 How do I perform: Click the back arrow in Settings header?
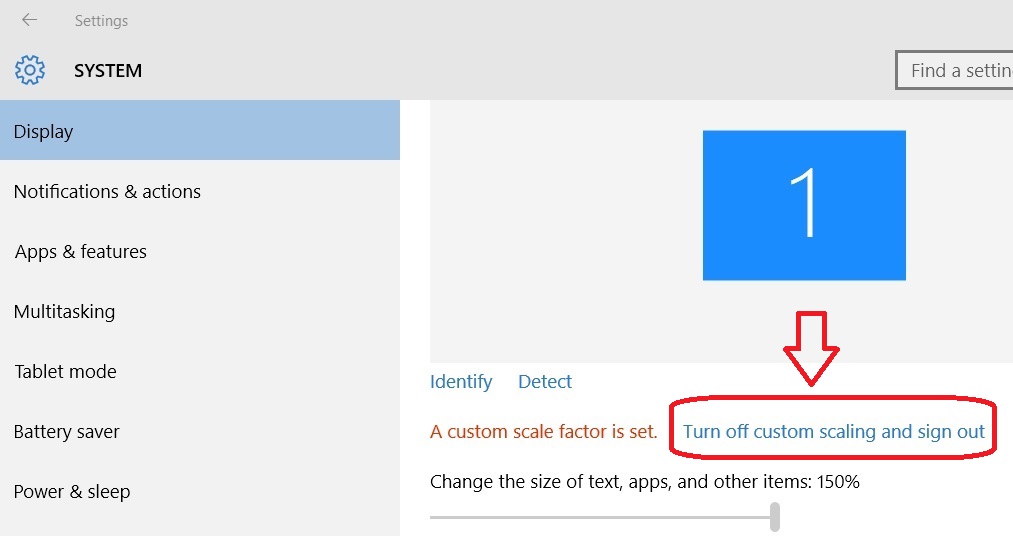coord(29,20)
